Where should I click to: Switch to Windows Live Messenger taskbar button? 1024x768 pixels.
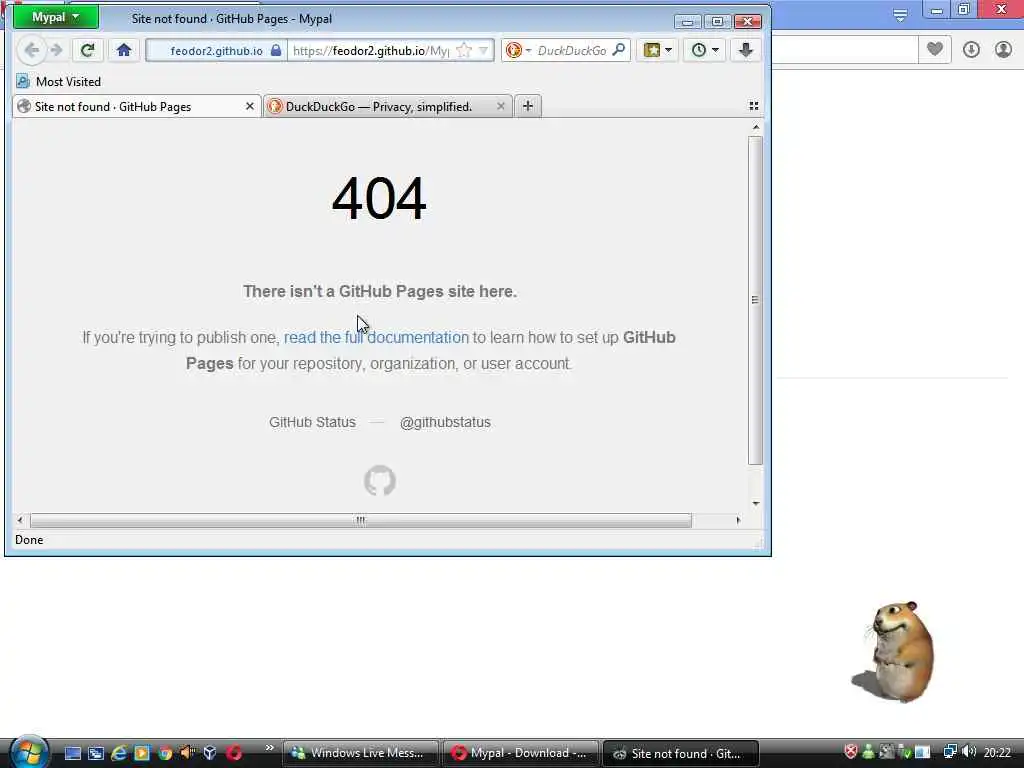pyautogui.click(x=360, y=753)
